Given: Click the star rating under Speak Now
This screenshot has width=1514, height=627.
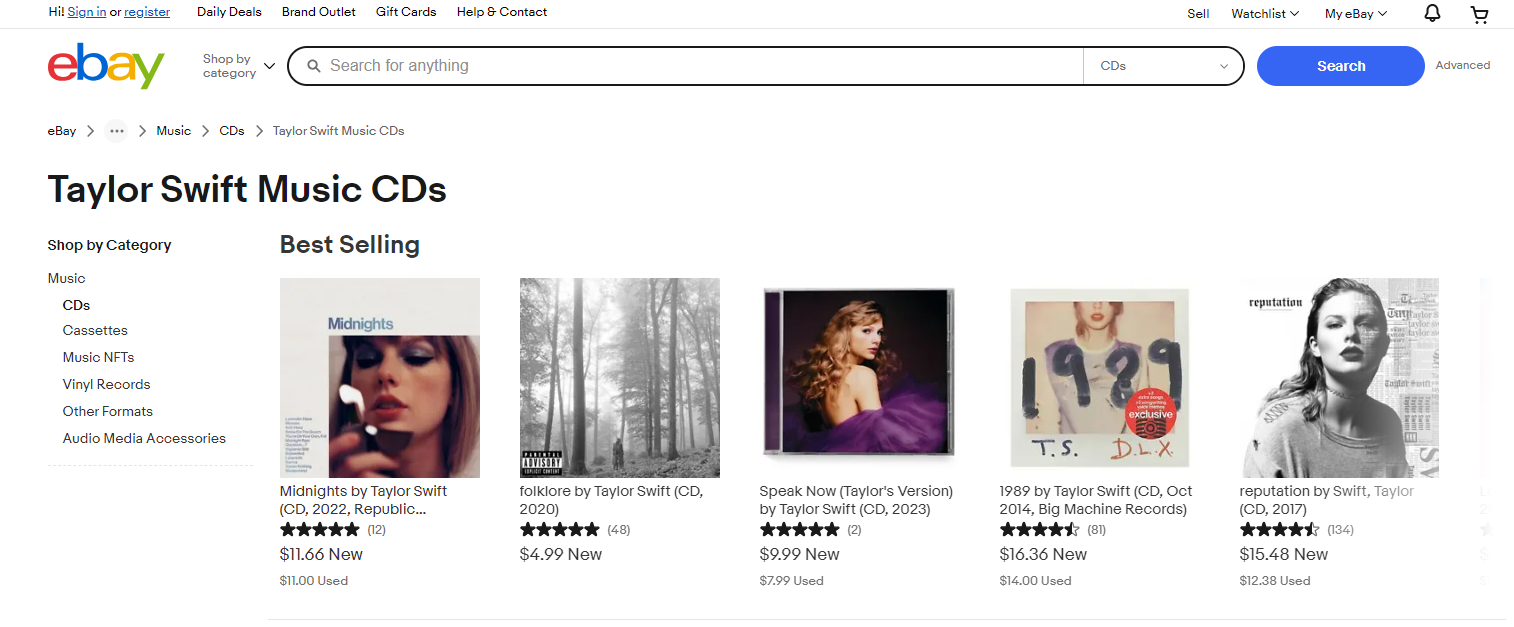Looking at the screenshot, I should click(800, 530).
